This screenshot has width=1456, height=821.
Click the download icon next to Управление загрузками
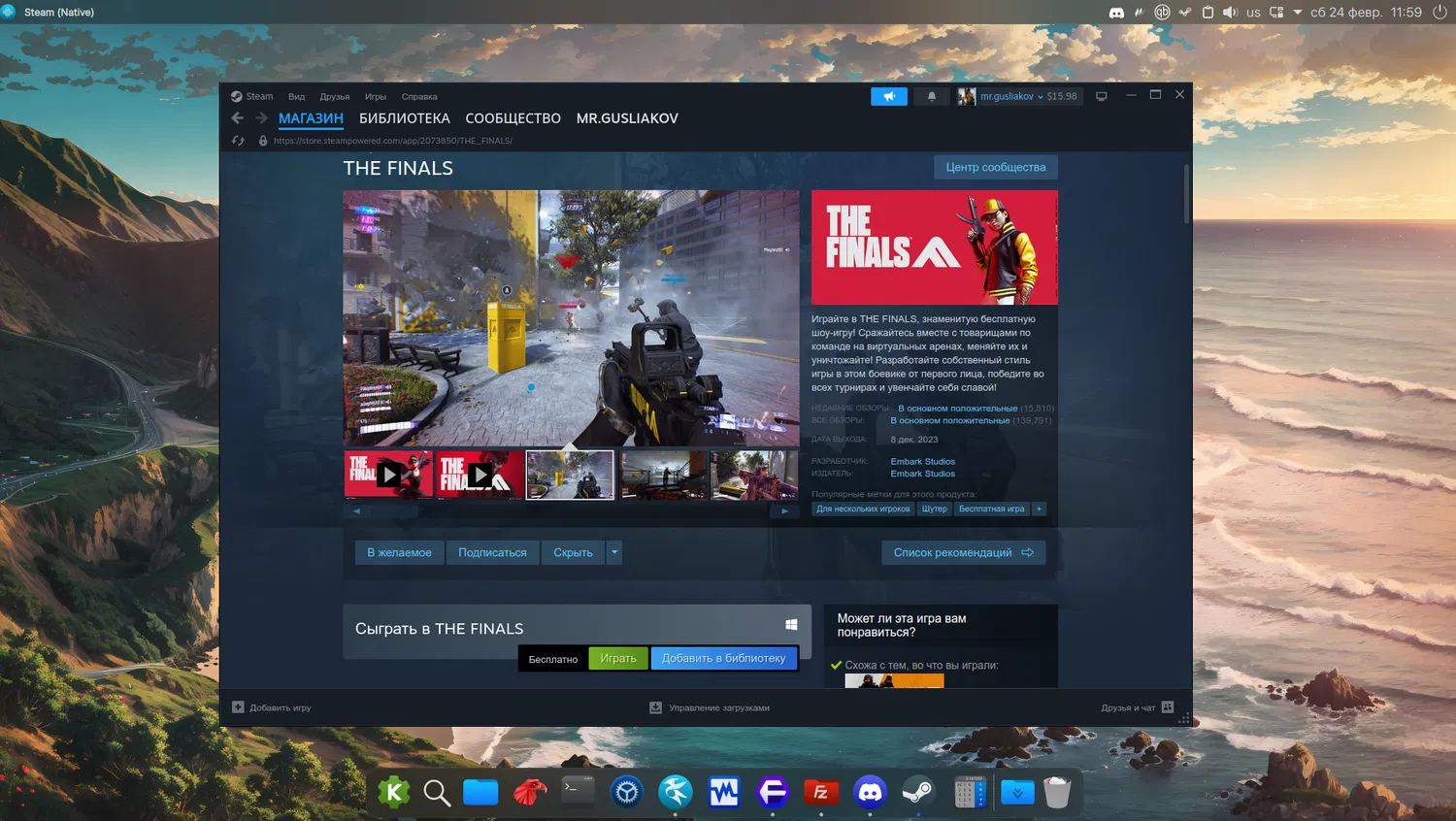pos(655,707)
